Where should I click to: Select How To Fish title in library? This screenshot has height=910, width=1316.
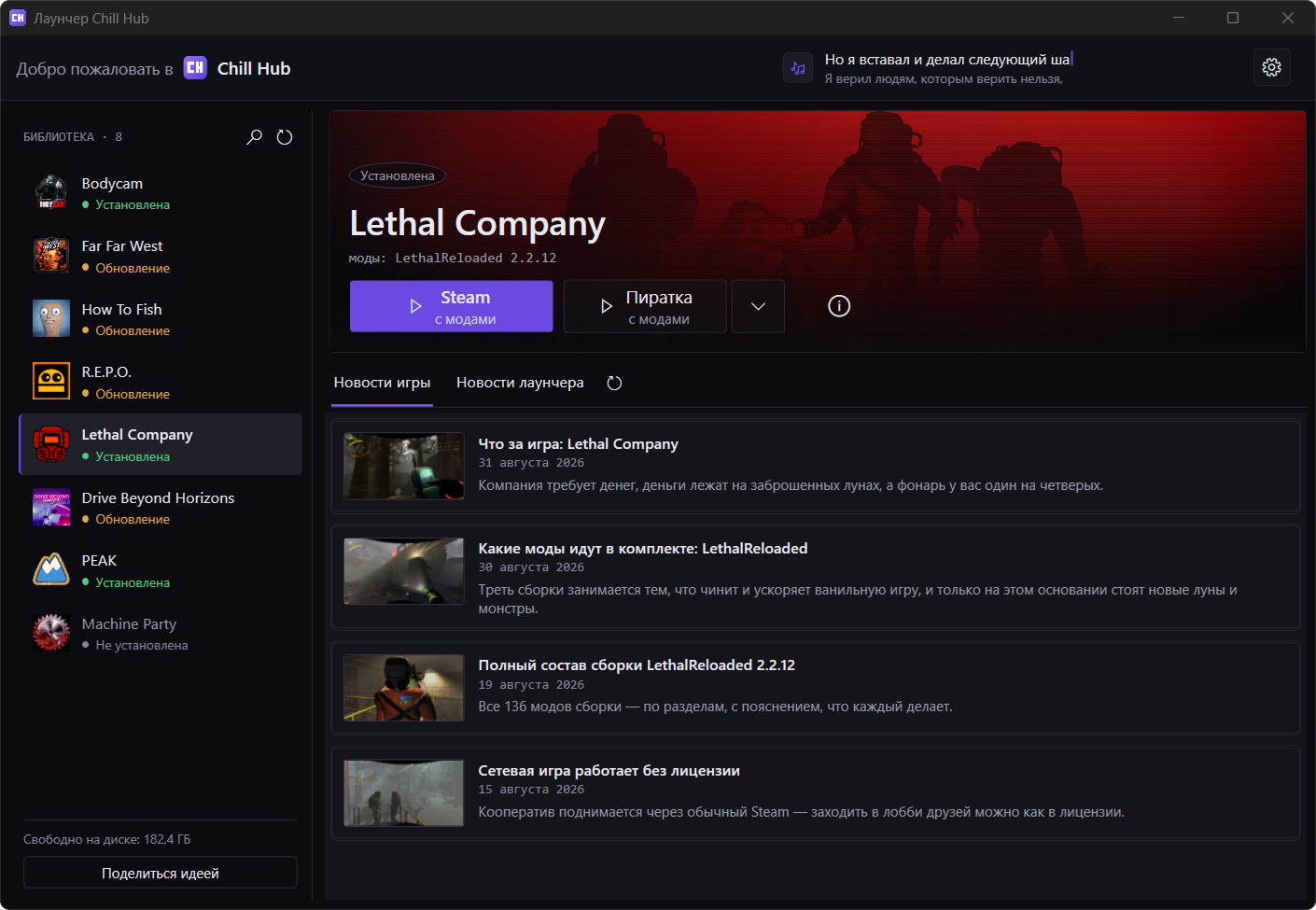pyautogui.click(x=121, y=310)
